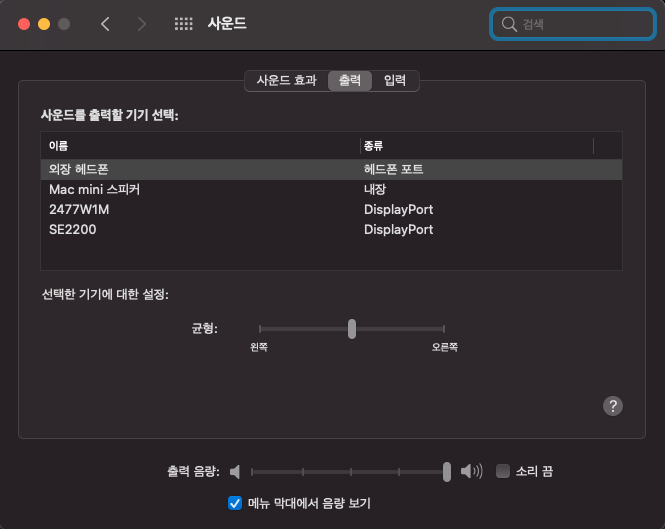Select the Mac mini 스피커 output device
This screenshot has height=529, width=665.
[331, 189]
